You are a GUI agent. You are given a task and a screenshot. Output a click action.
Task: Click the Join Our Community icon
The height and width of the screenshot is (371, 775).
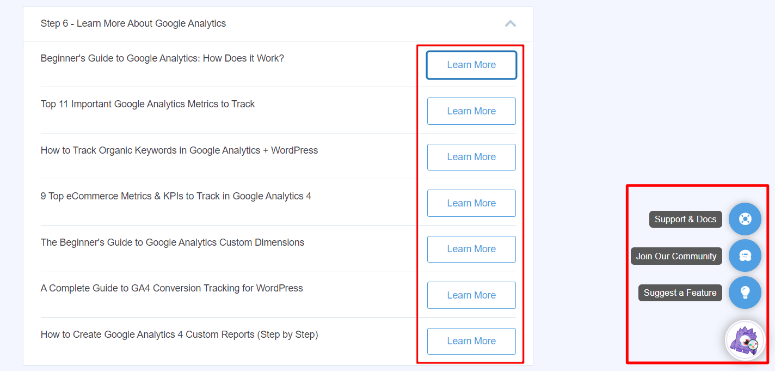click(745, 256)
